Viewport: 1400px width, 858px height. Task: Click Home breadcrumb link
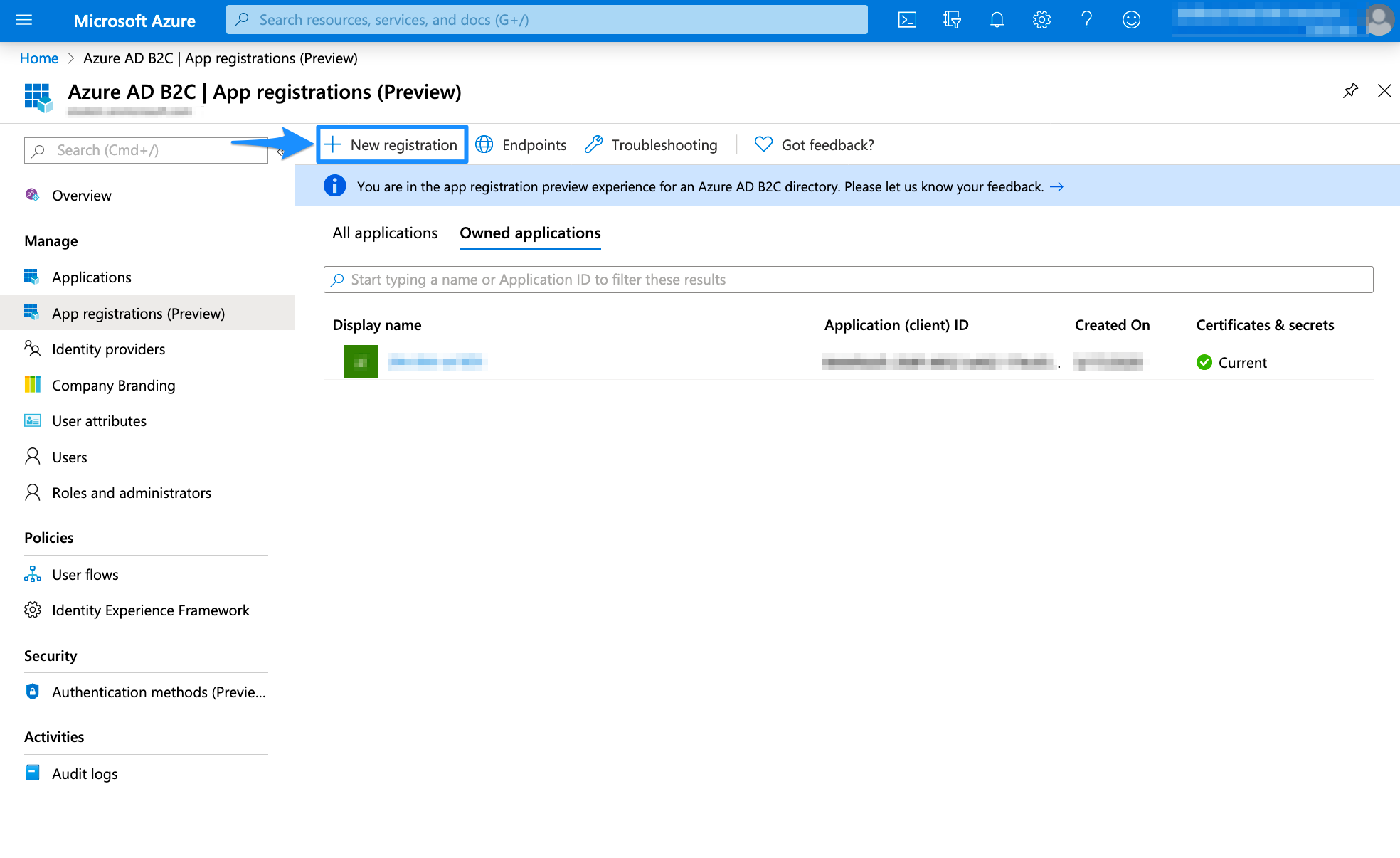click(x=38, y=58)
